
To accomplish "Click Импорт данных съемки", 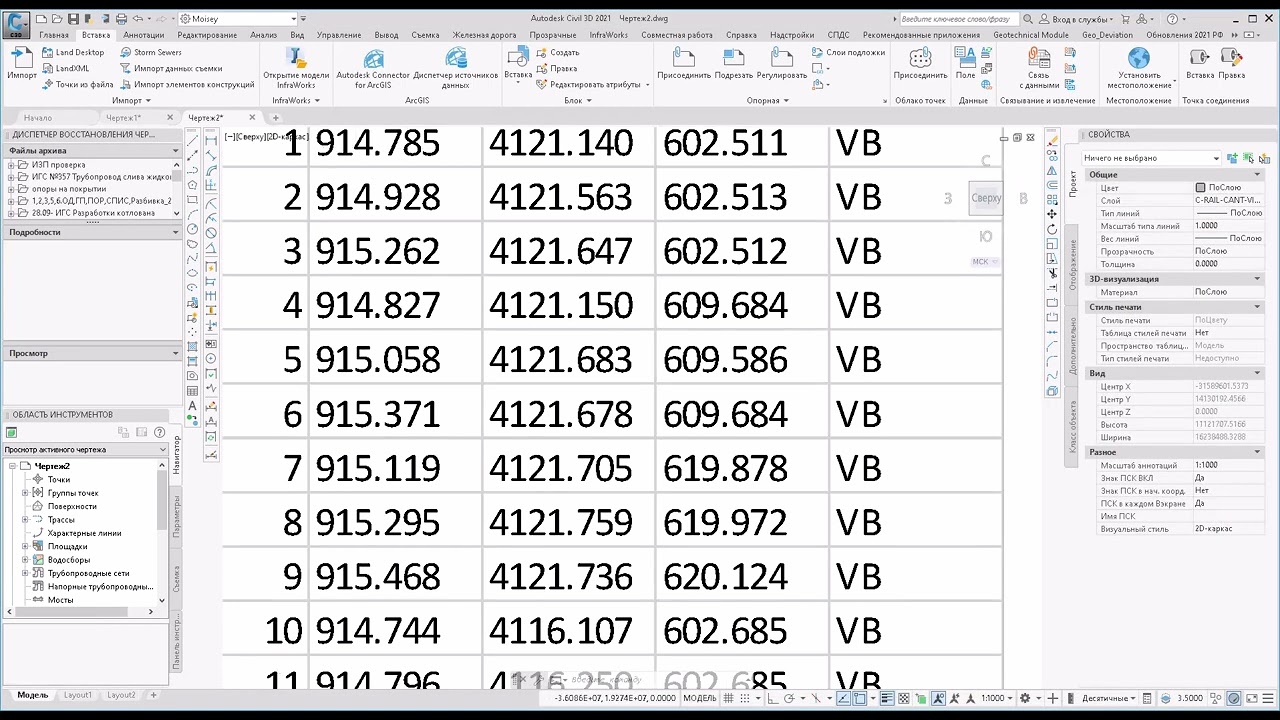I will click(x=170, y=68).
